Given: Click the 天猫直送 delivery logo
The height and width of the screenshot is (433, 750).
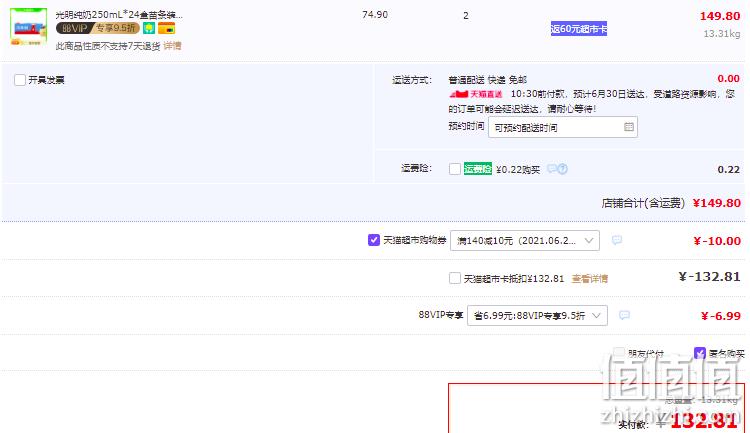Looking at the screenshot, I should [476, 94].
